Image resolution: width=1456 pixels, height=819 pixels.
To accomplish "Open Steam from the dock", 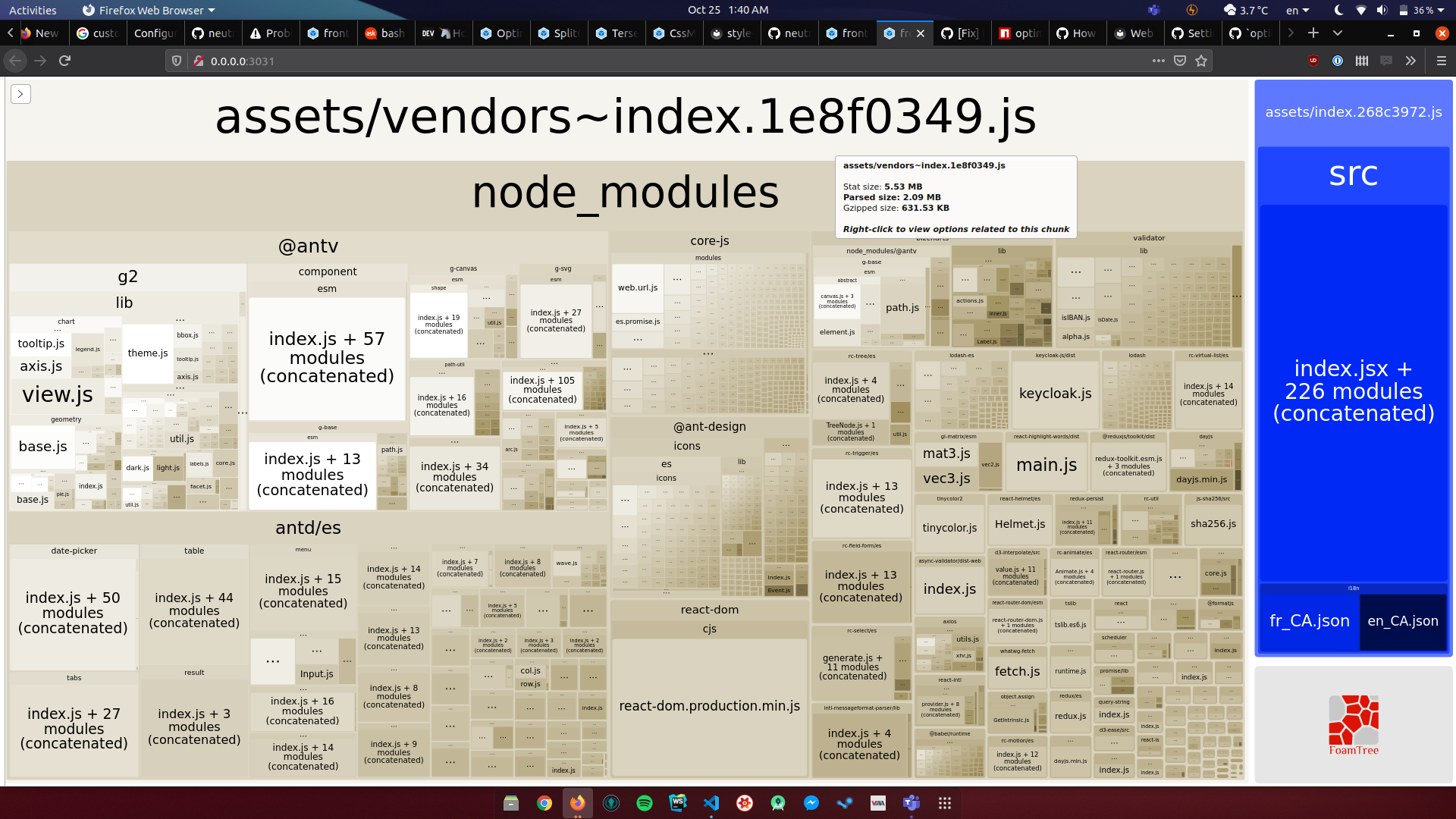I will pos(845,802).
